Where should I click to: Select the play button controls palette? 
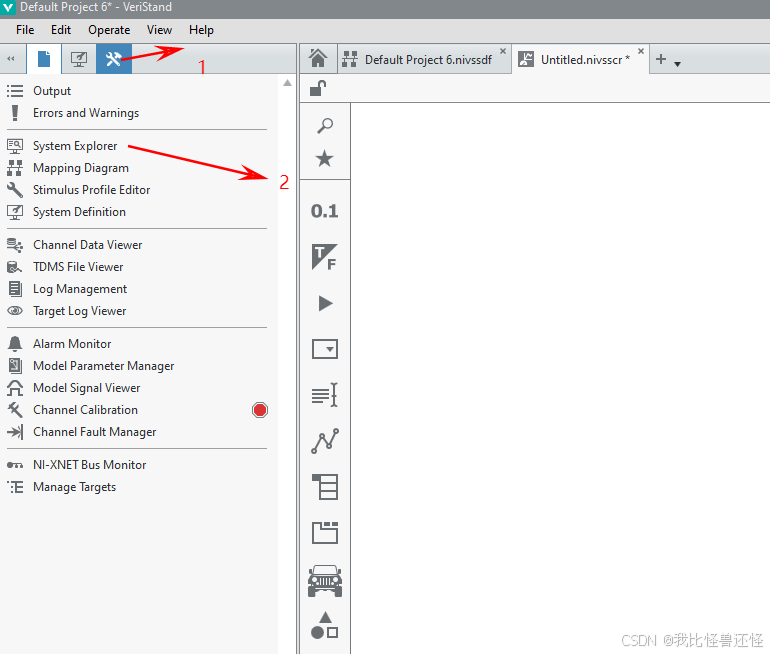325,303
